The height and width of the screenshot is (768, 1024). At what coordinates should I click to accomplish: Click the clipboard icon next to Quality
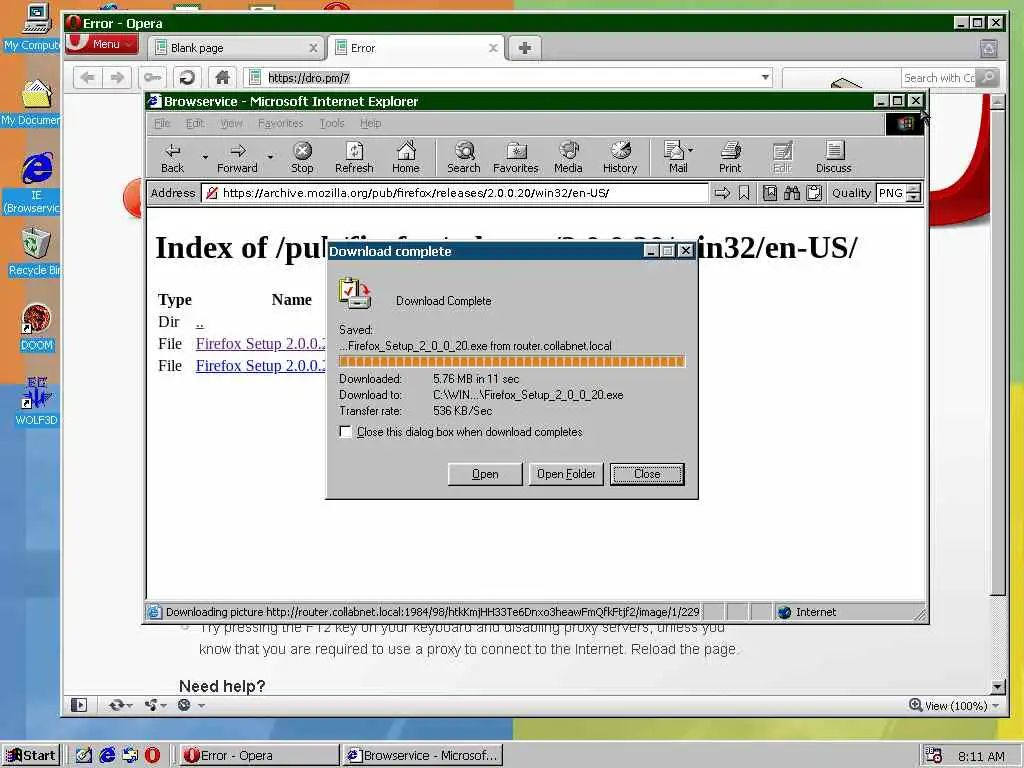coord(814,193)
